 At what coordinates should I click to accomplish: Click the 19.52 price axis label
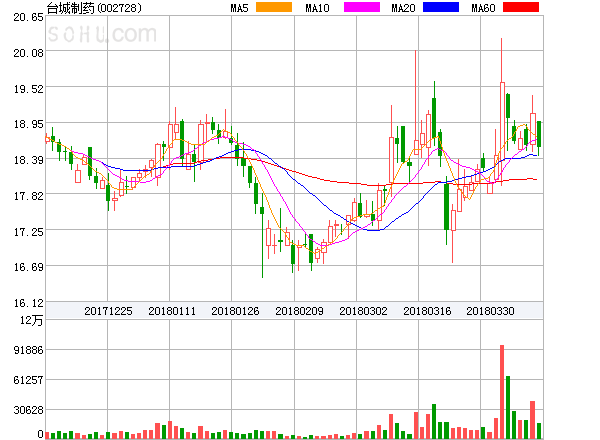(28, 89)
